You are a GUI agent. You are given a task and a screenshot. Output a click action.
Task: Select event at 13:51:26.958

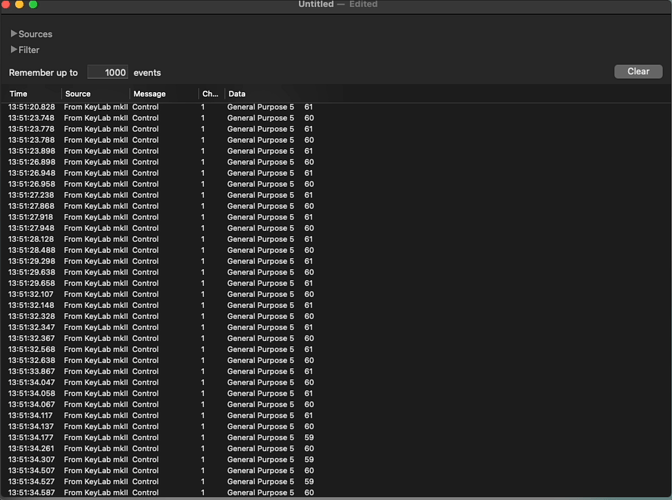click(336, 184)
